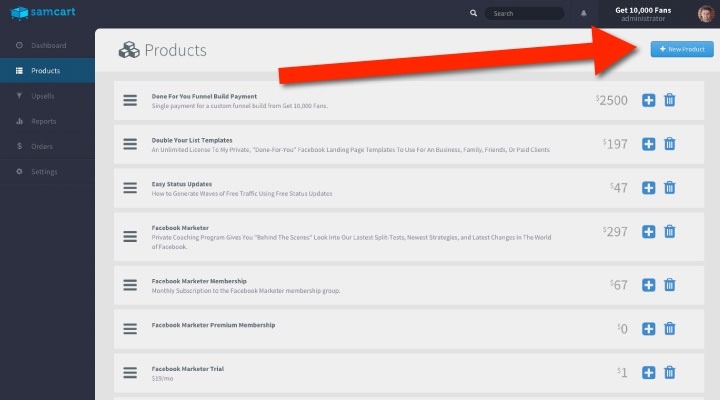720x400 pixels.
Task: Grab reorder handle for Easy Status Updates
Action: pos(130,188)
